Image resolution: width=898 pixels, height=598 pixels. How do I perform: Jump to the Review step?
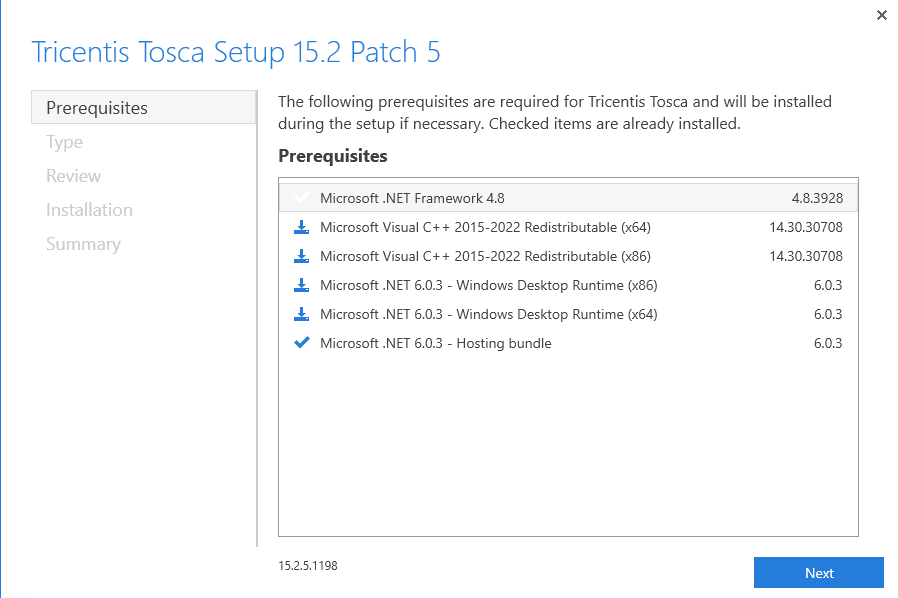point(73,176)
